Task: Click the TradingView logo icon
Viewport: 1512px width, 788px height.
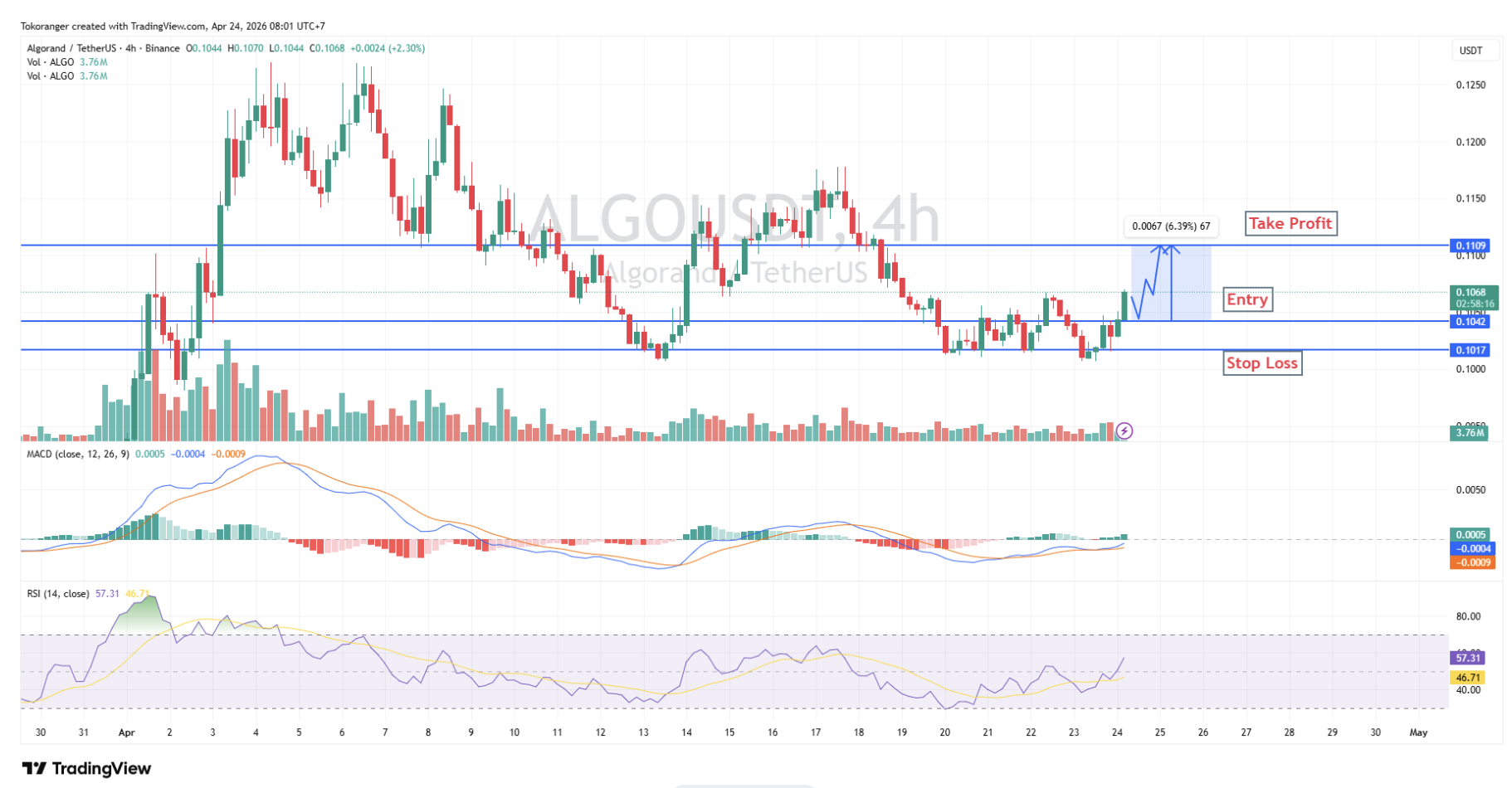Action: coord(34,768)
